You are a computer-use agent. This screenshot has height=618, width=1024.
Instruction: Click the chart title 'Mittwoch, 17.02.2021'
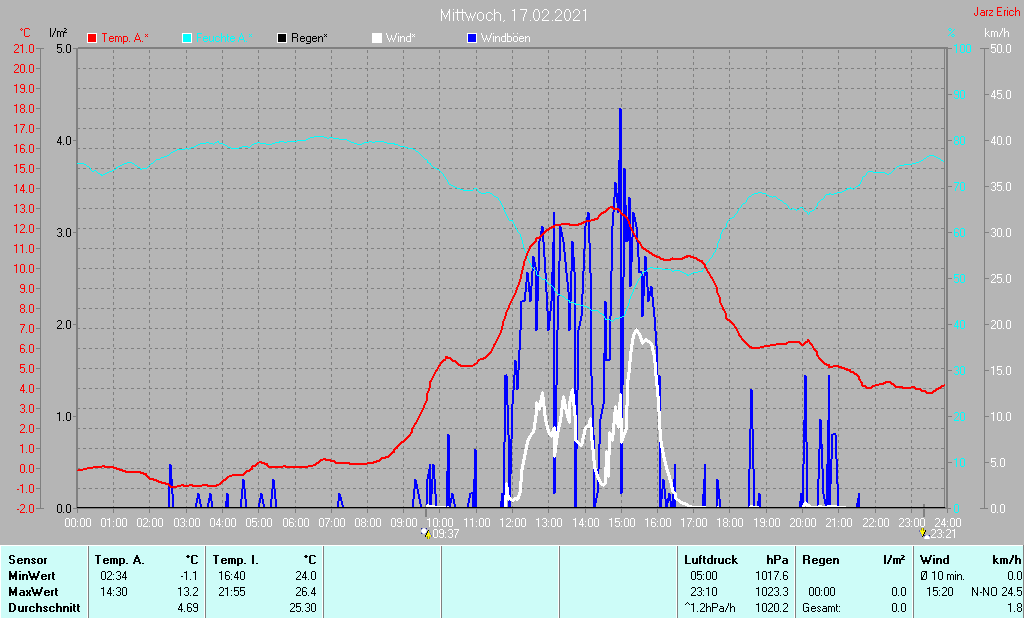(513, 15)
